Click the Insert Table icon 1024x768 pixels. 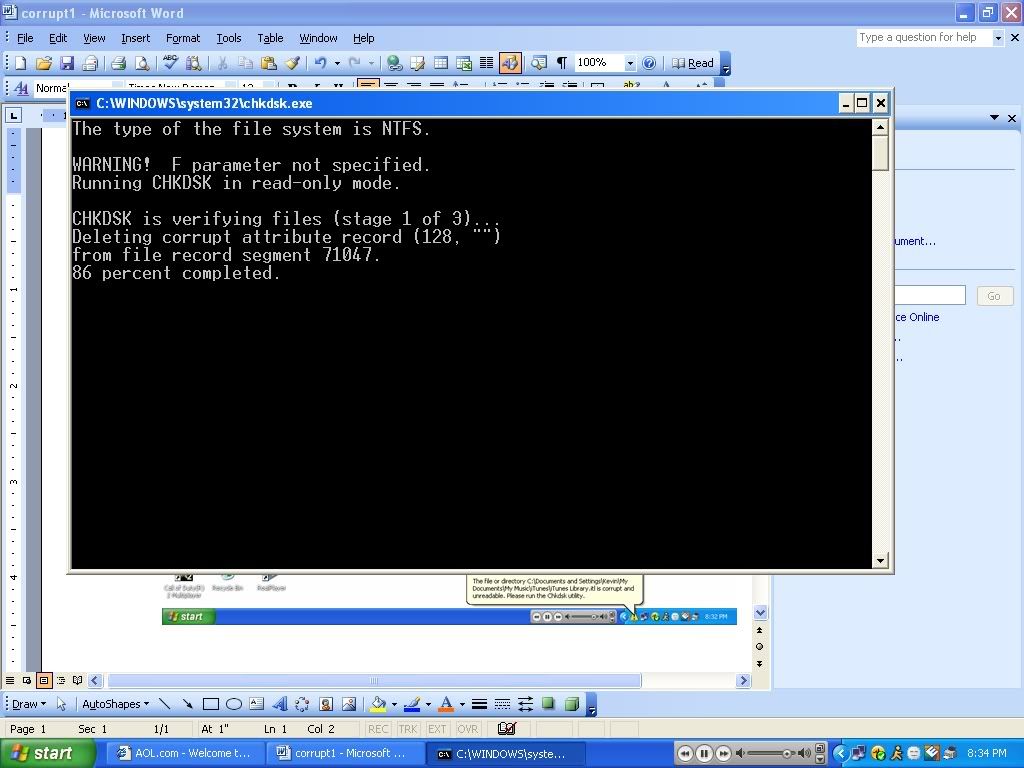(440, 63)
